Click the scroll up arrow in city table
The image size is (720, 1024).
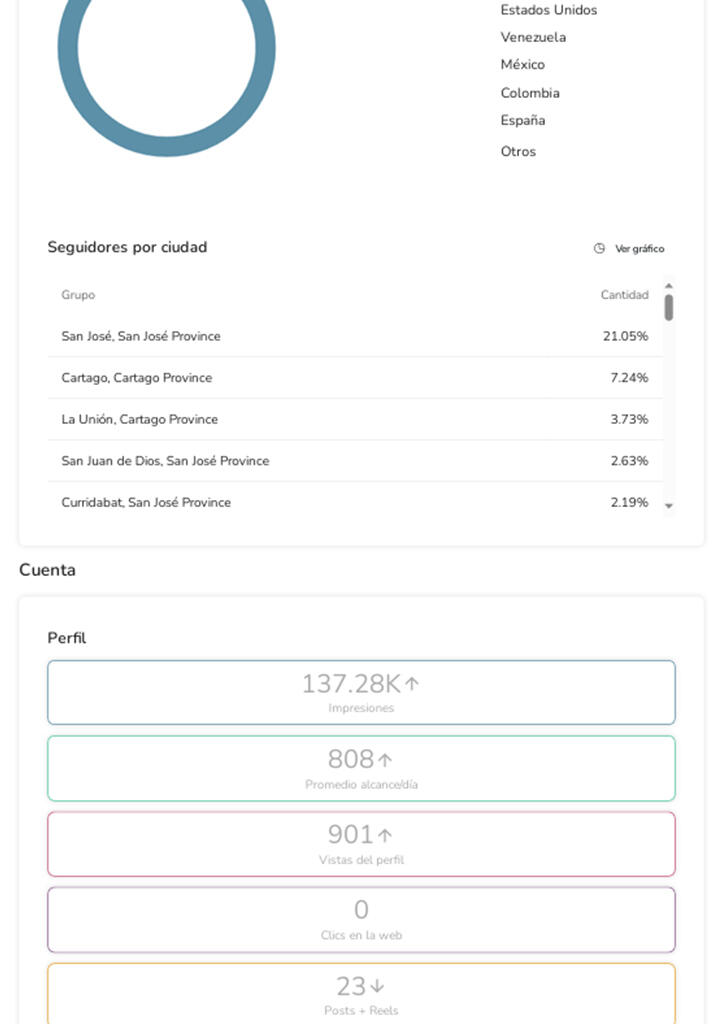click(669, 286)
